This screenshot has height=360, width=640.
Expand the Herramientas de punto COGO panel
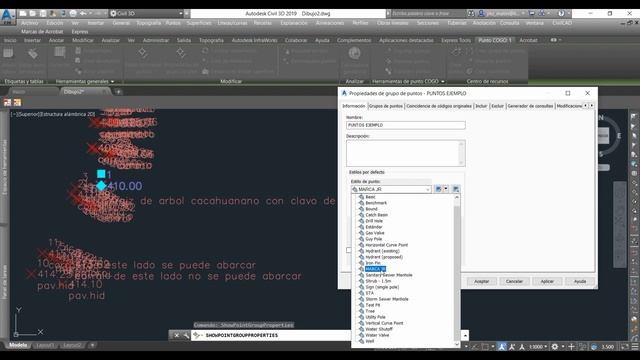pyautogui.click(x=408, y=81)
